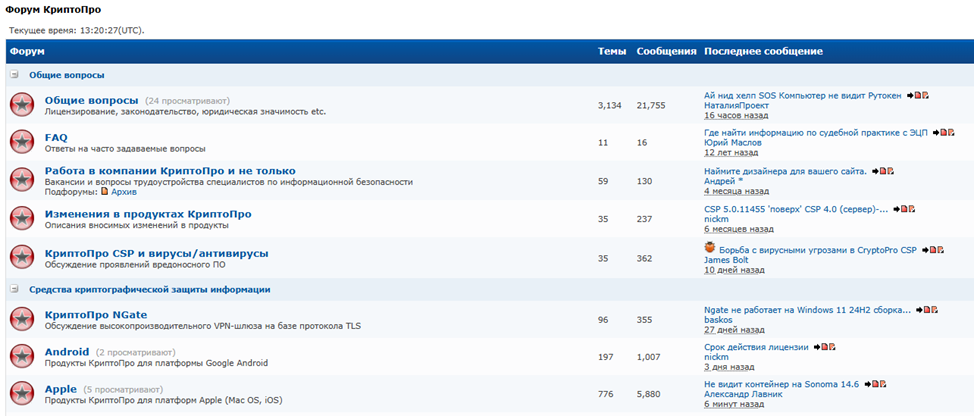Go to first unread icon for Рутокен topic
Image resolution: width=974 pixels, height=416 pixels.
(925, 96)
